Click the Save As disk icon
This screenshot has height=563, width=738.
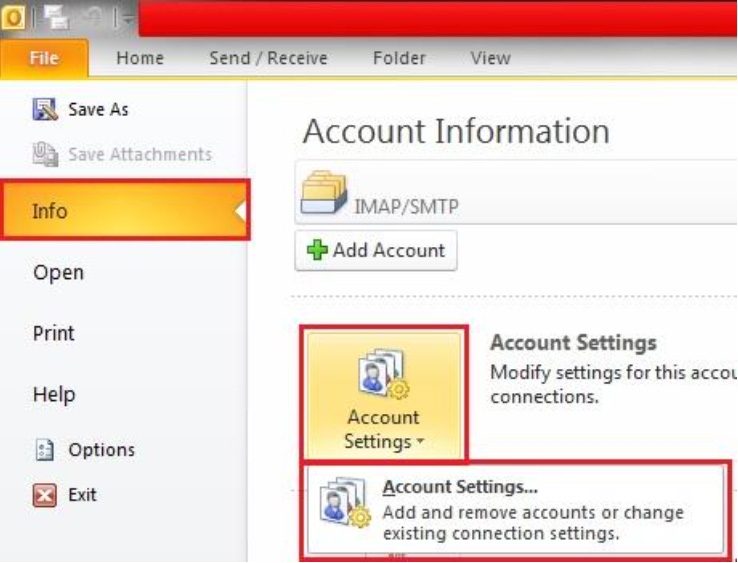pos(45,109)
